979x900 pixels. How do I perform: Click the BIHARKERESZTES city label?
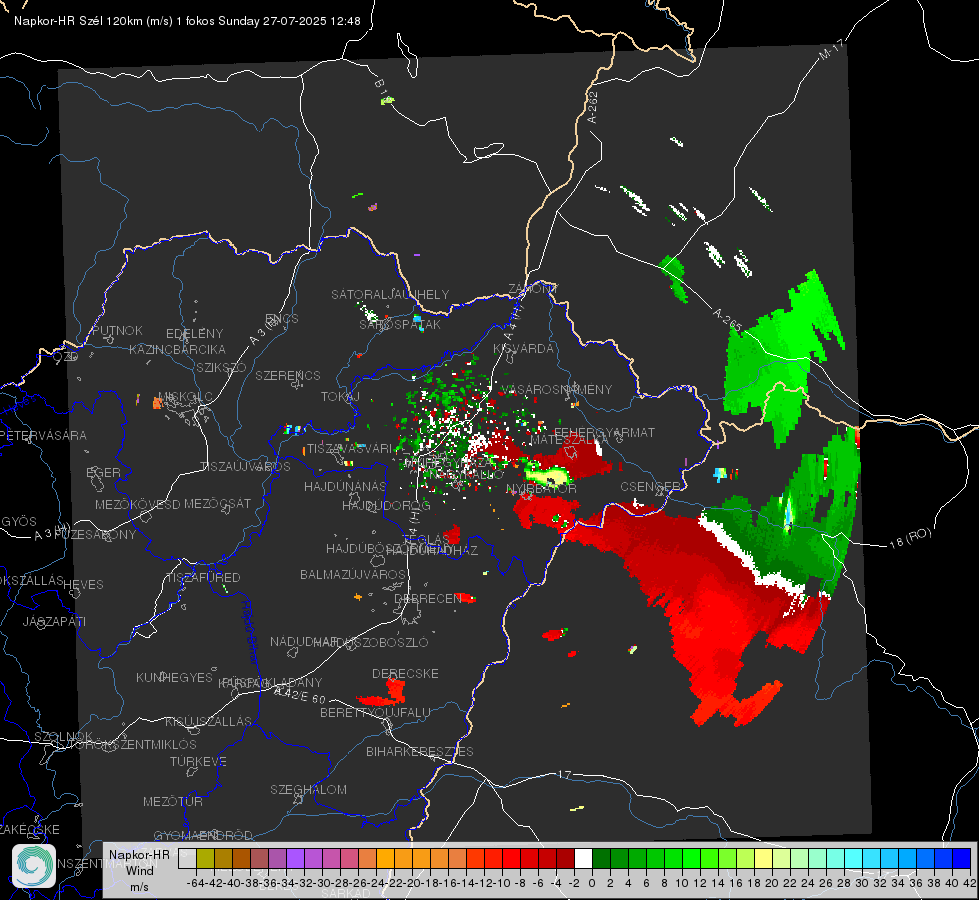point(420,751)
